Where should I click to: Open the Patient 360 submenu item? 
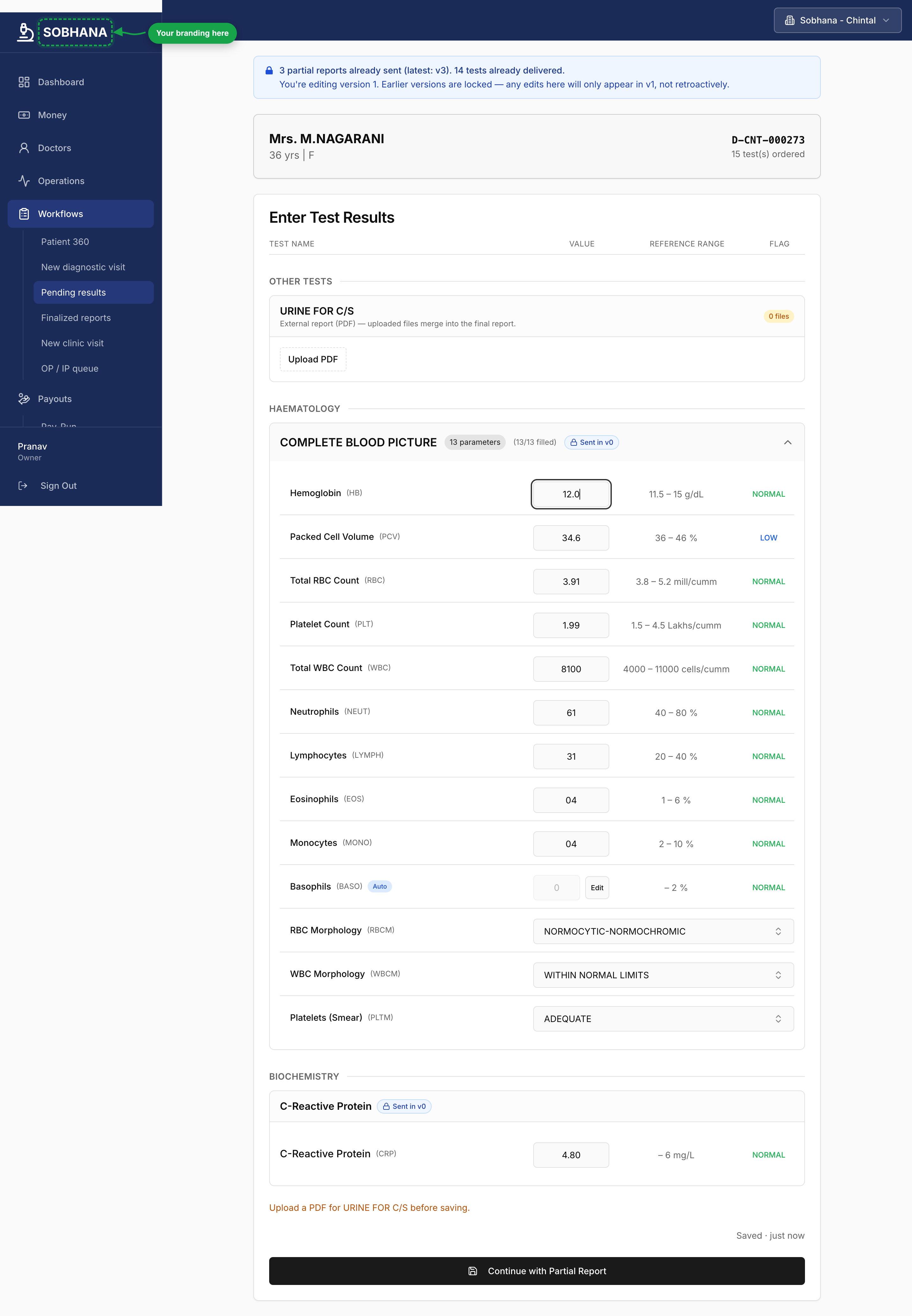pos(65,242)
